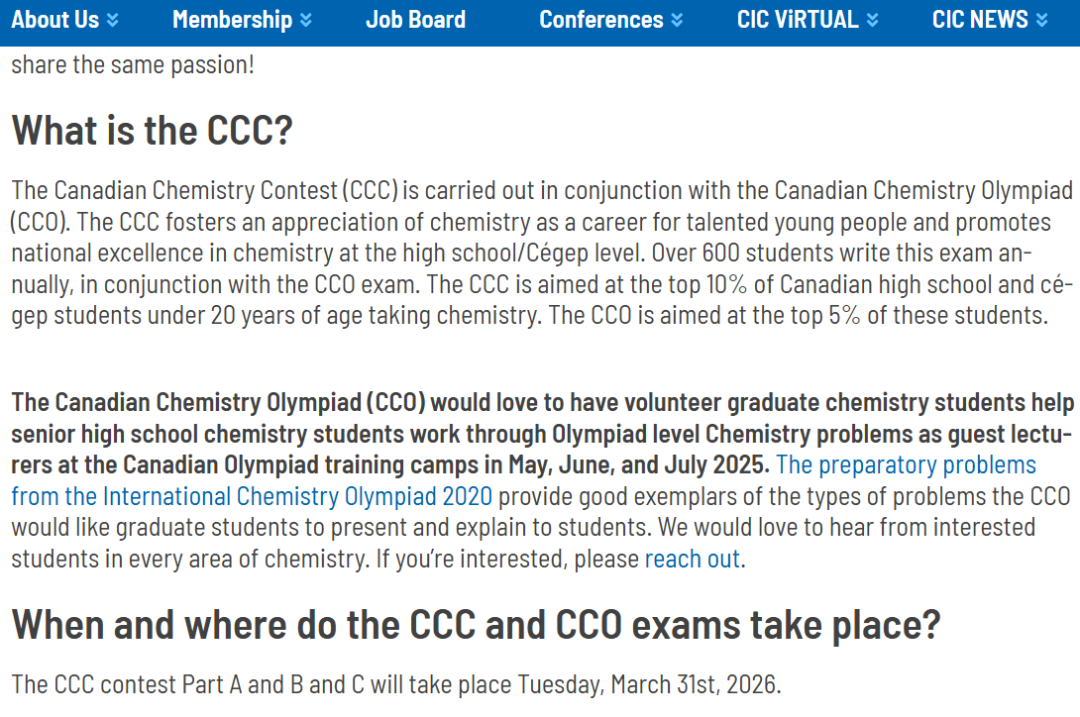
Task: Select the CIC ViRTUAL menu label
Action: click(x=797, y=19)
